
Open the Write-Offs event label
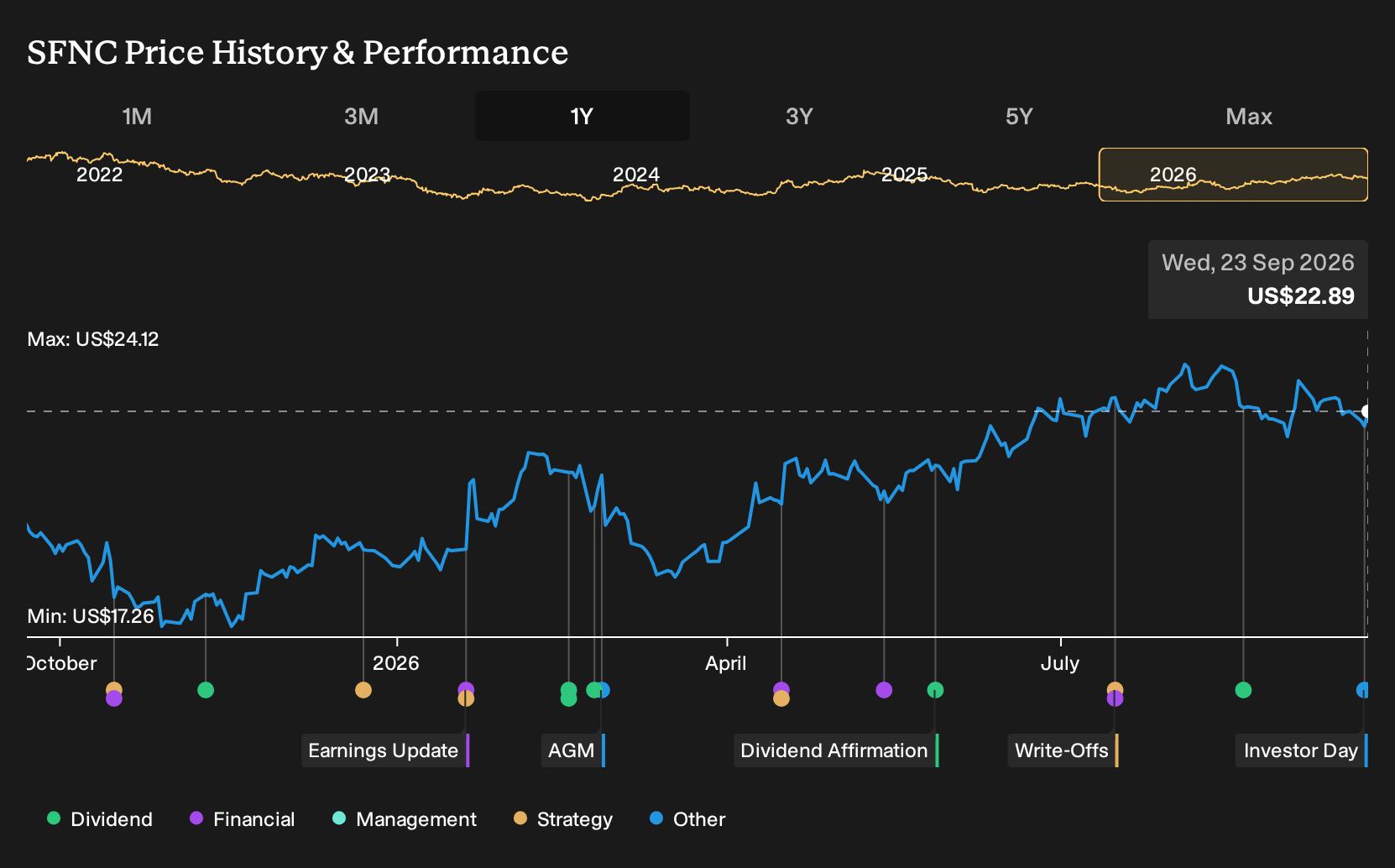click(1063, 750)
